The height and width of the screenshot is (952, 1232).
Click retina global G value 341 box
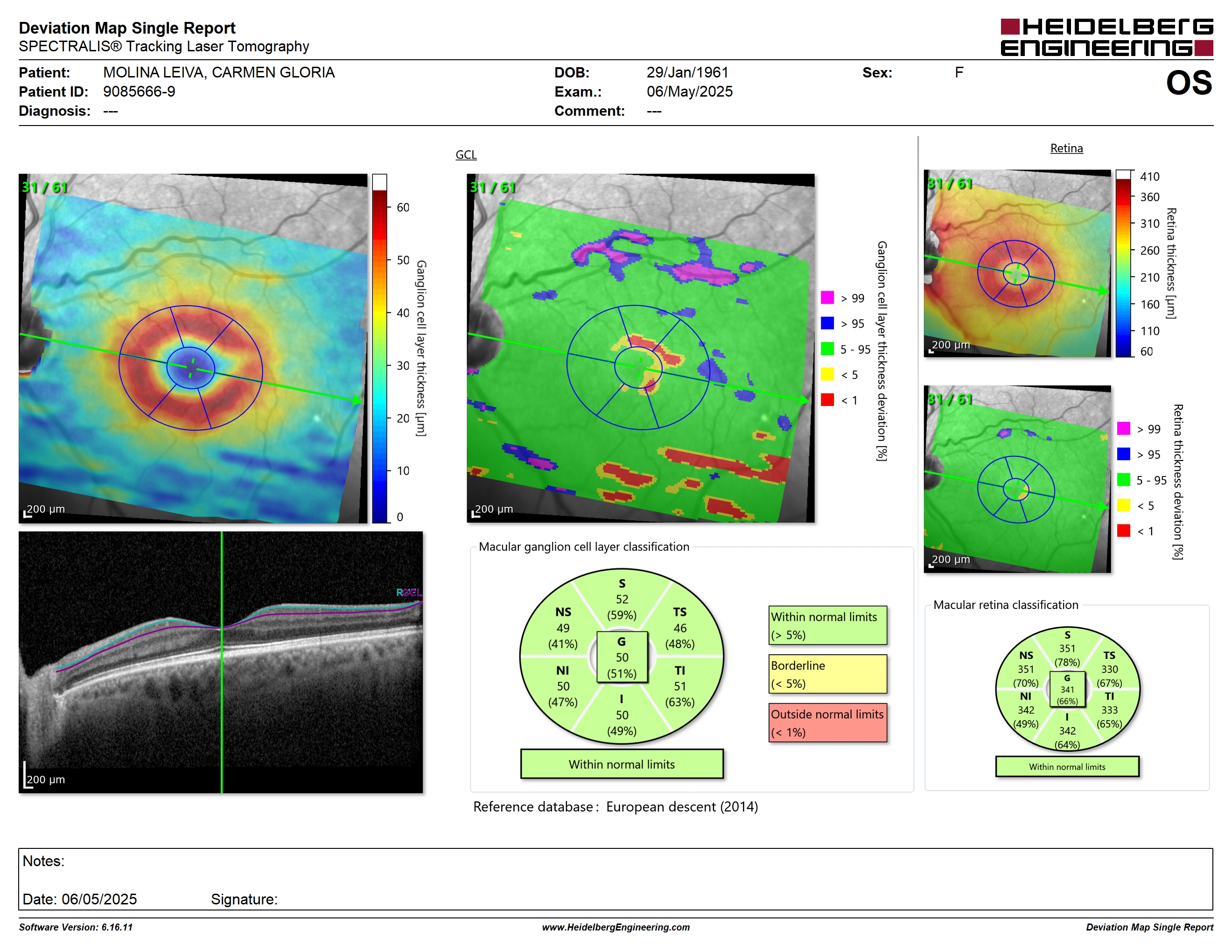click(1067, 689)
